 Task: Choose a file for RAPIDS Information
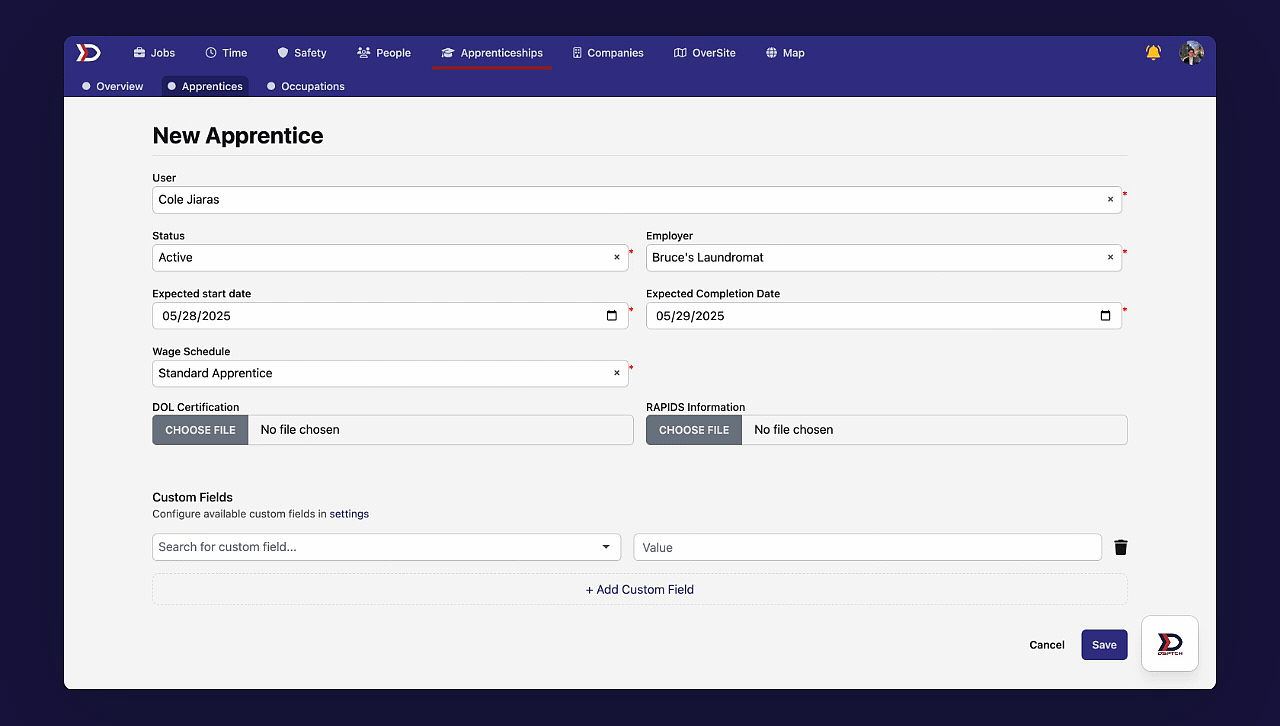(694, 430)
